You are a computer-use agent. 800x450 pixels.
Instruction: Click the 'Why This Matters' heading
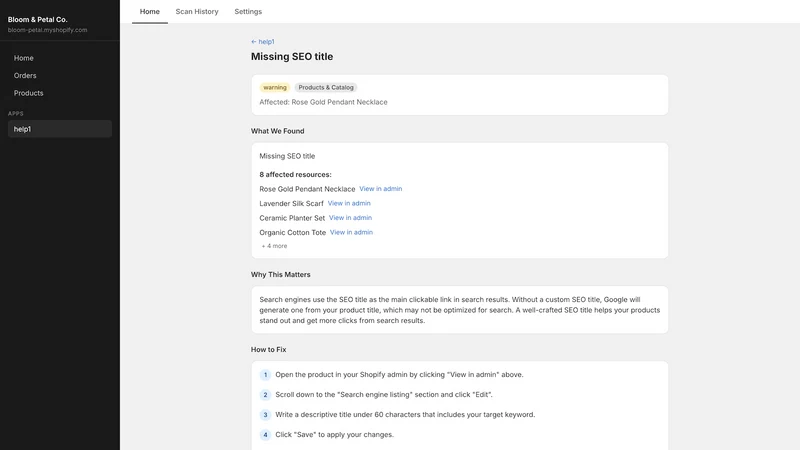(281, 274)
